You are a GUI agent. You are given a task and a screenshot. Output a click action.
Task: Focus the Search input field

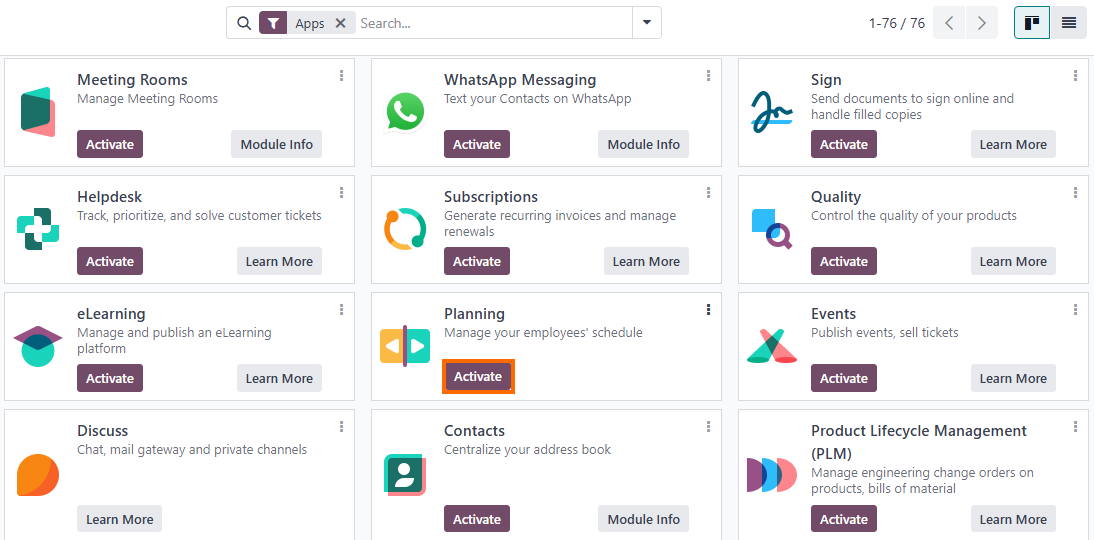493,23
